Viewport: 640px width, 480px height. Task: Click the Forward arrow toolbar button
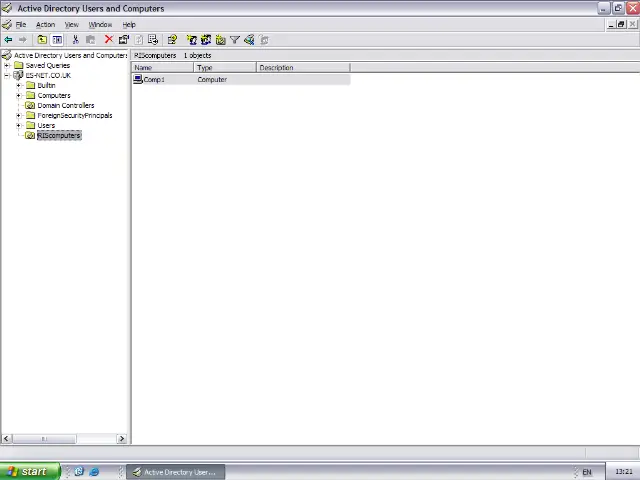[x=22, y=40]
